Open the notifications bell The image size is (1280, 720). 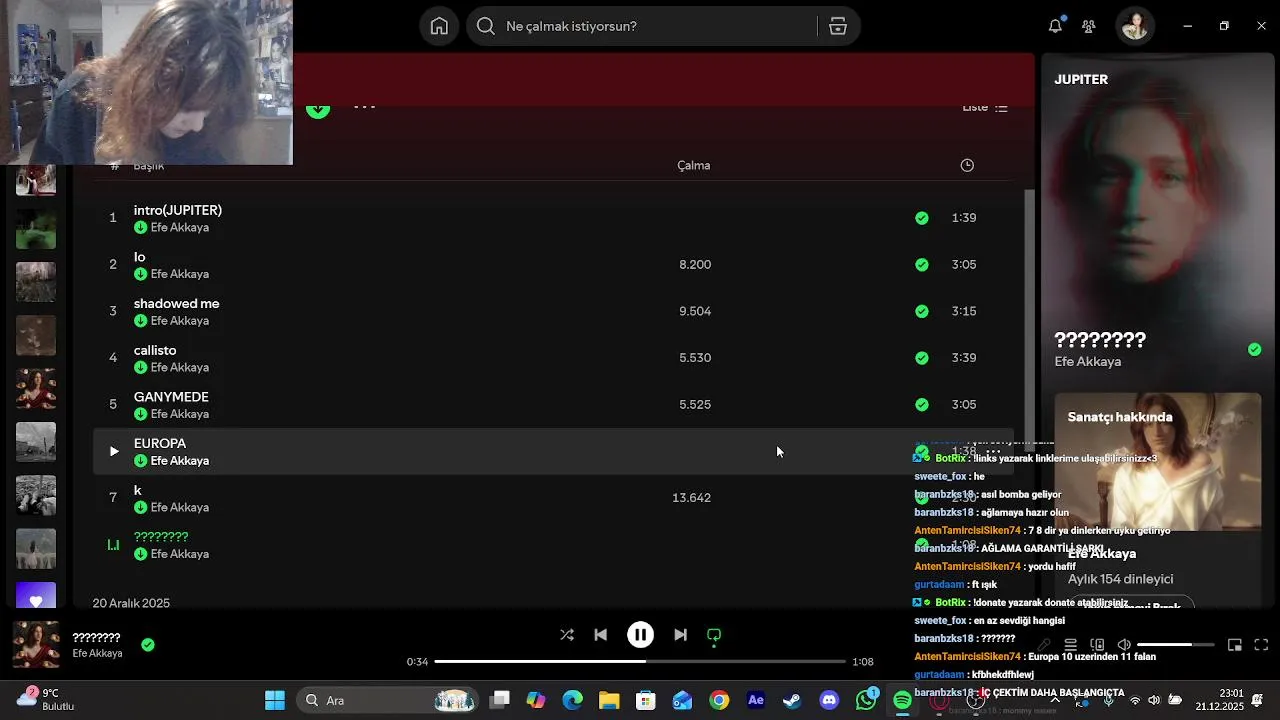click(1055, 26)
